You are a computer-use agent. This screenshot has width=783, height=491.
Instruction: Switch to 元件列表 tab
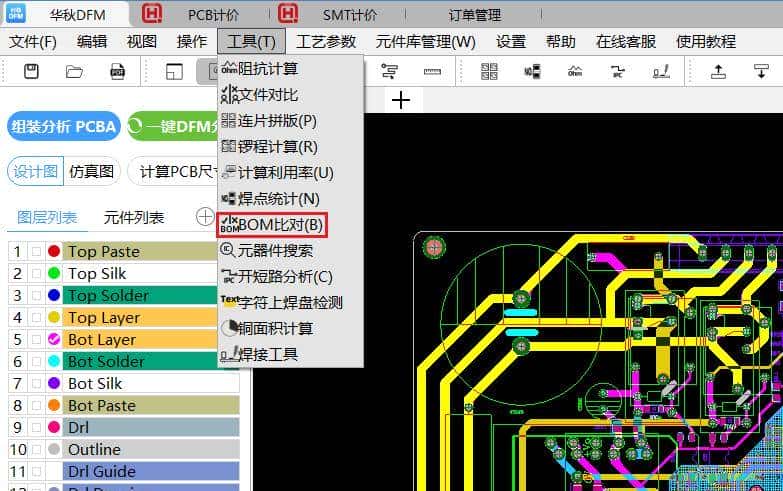pyautogui.click(x=134, y=218)
